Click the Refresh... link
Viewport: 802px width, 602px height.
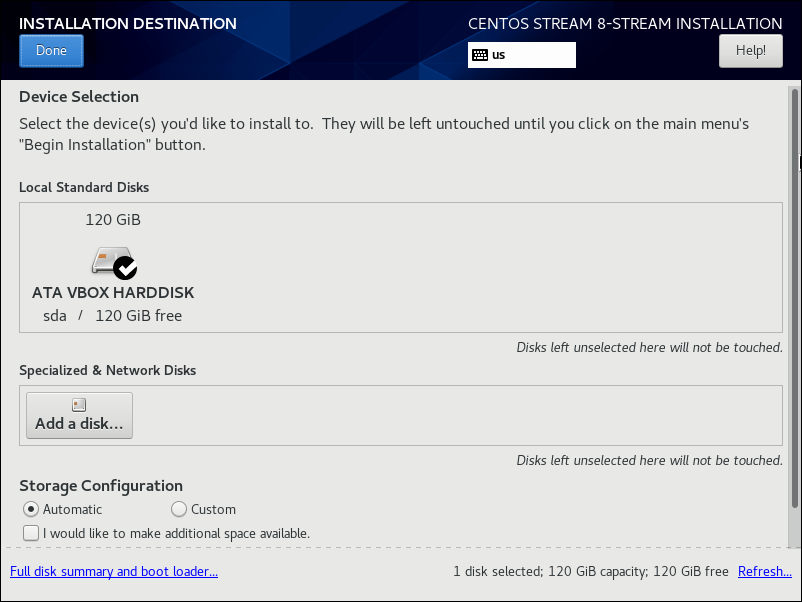tap(764, 572)
